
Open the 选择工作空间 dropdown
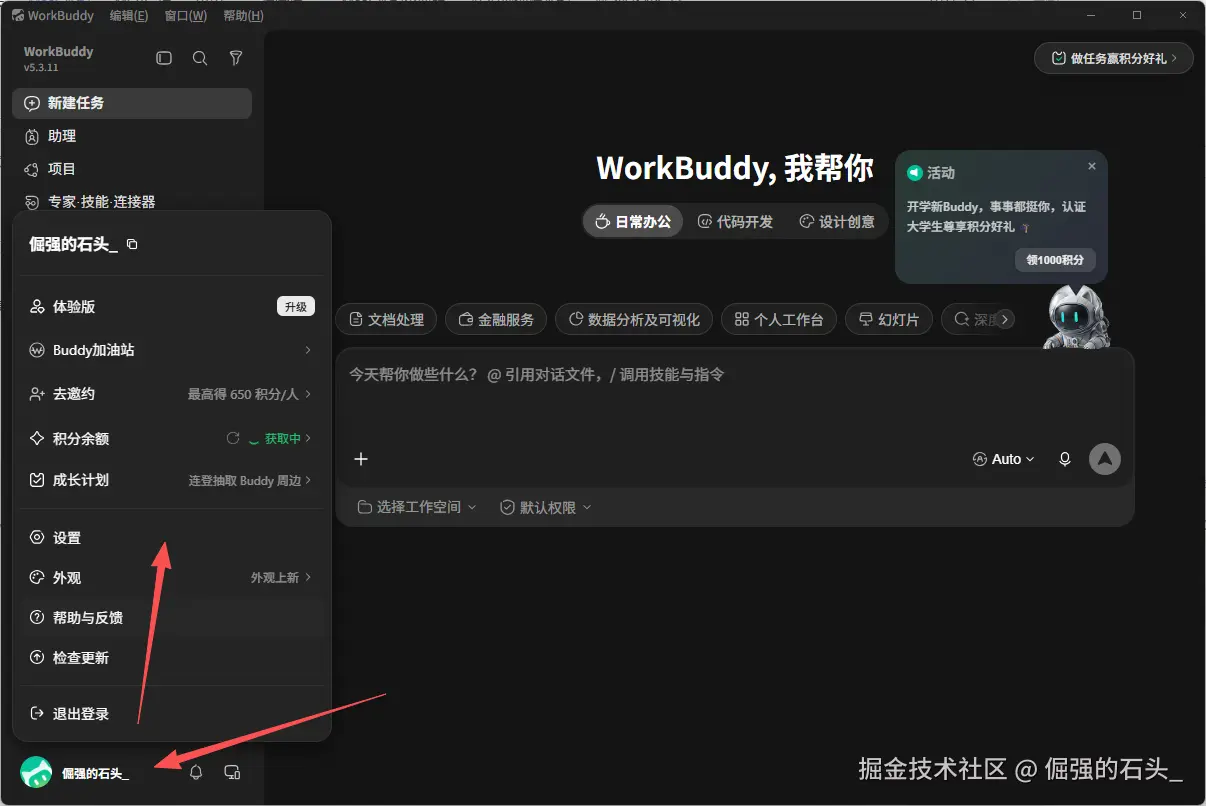point(418,507)
